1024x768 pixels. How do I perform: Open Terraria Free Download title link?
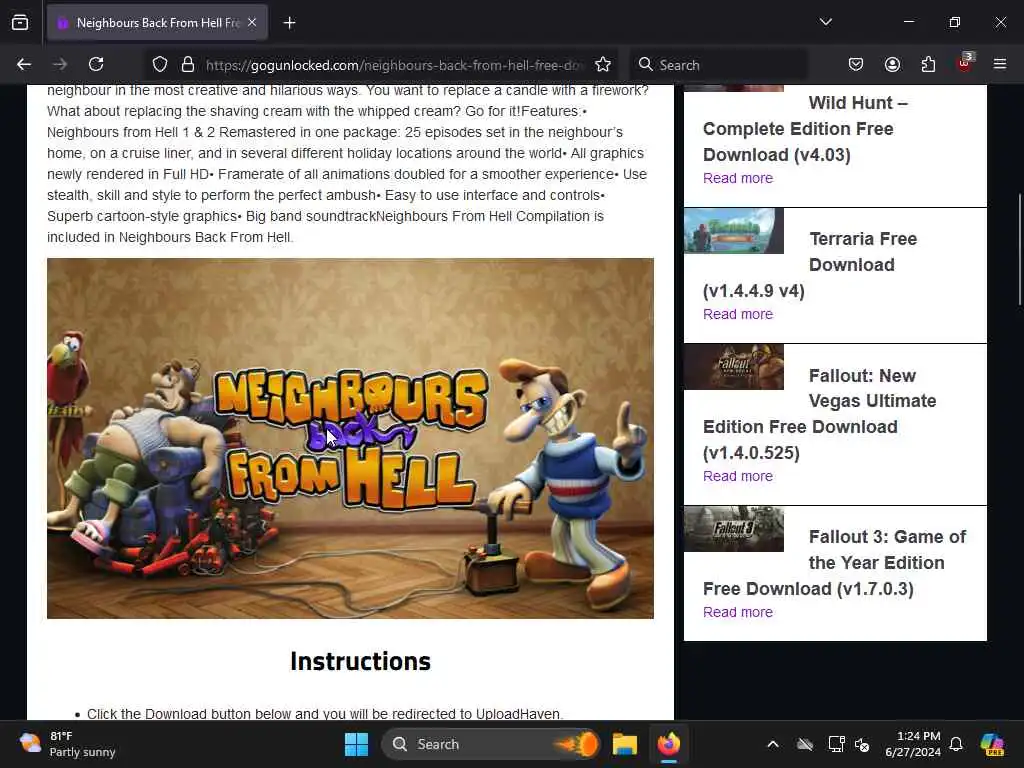click(x=810, y=264)
